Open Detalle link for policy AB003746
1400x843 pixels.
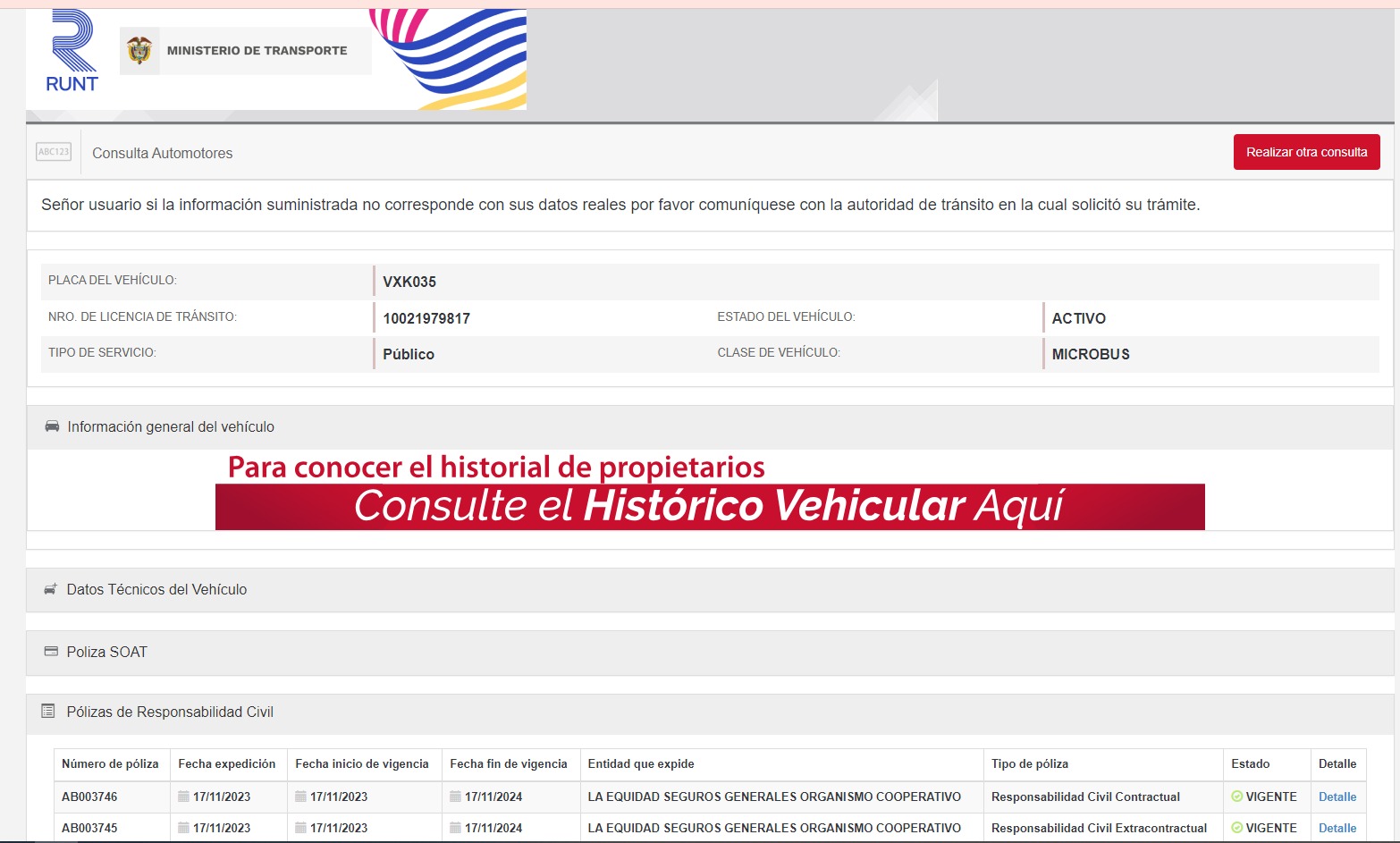1337,797
